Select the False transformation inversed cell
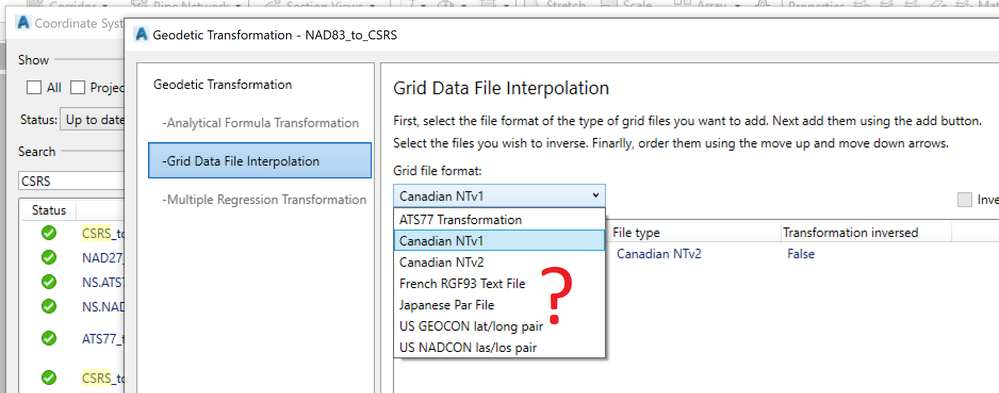Image resolution: width=999 pixels, height=393 pixels. point(800,254)
